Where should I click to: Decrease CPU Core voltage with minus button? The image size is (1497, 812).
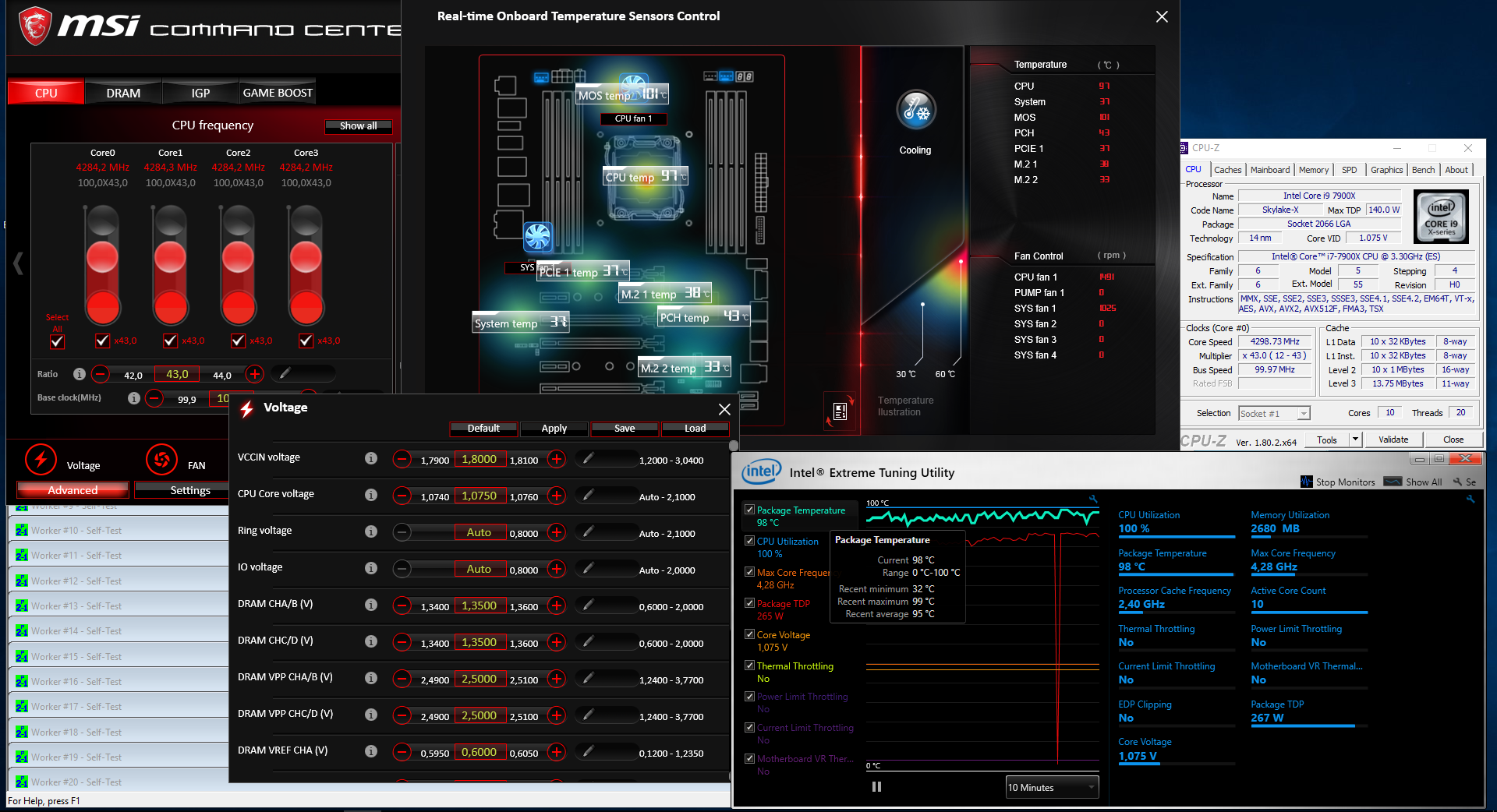click(x=402, y=496)
